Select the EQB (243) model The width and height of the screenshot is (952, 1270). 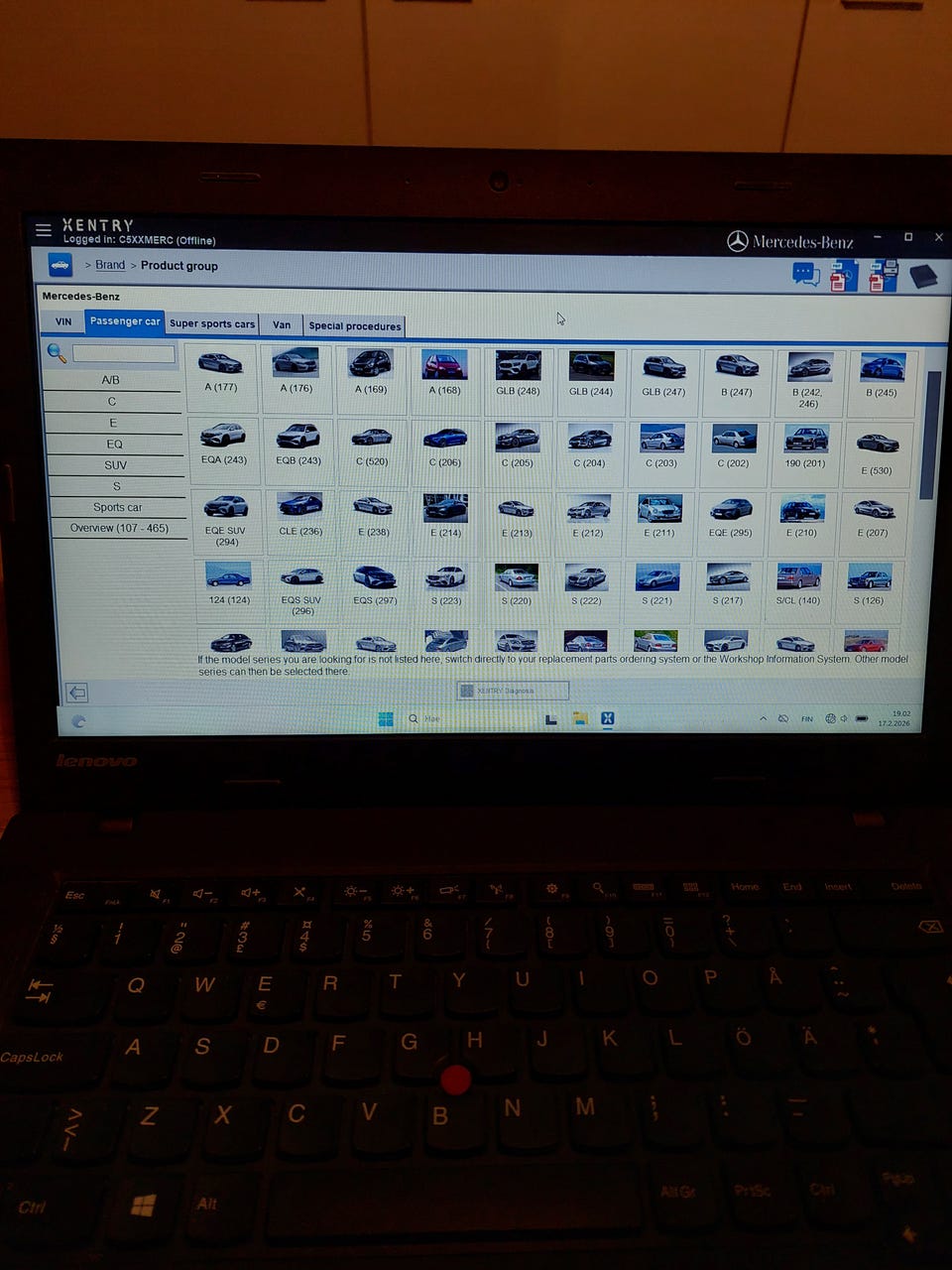297,448
